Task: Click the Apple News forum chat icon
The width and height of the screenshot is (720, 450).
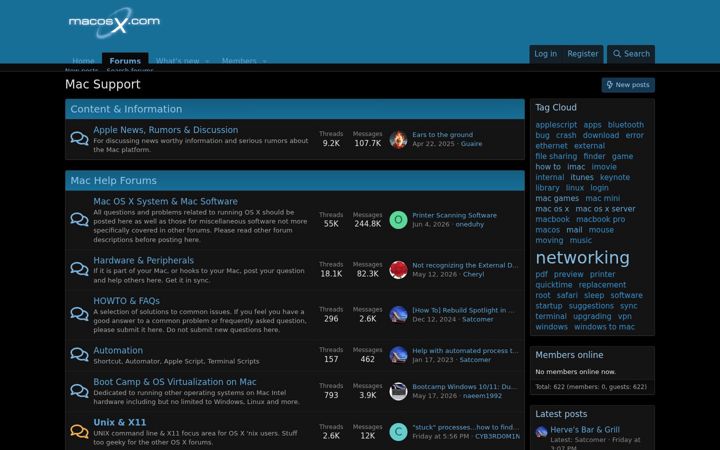Action: 79,138
